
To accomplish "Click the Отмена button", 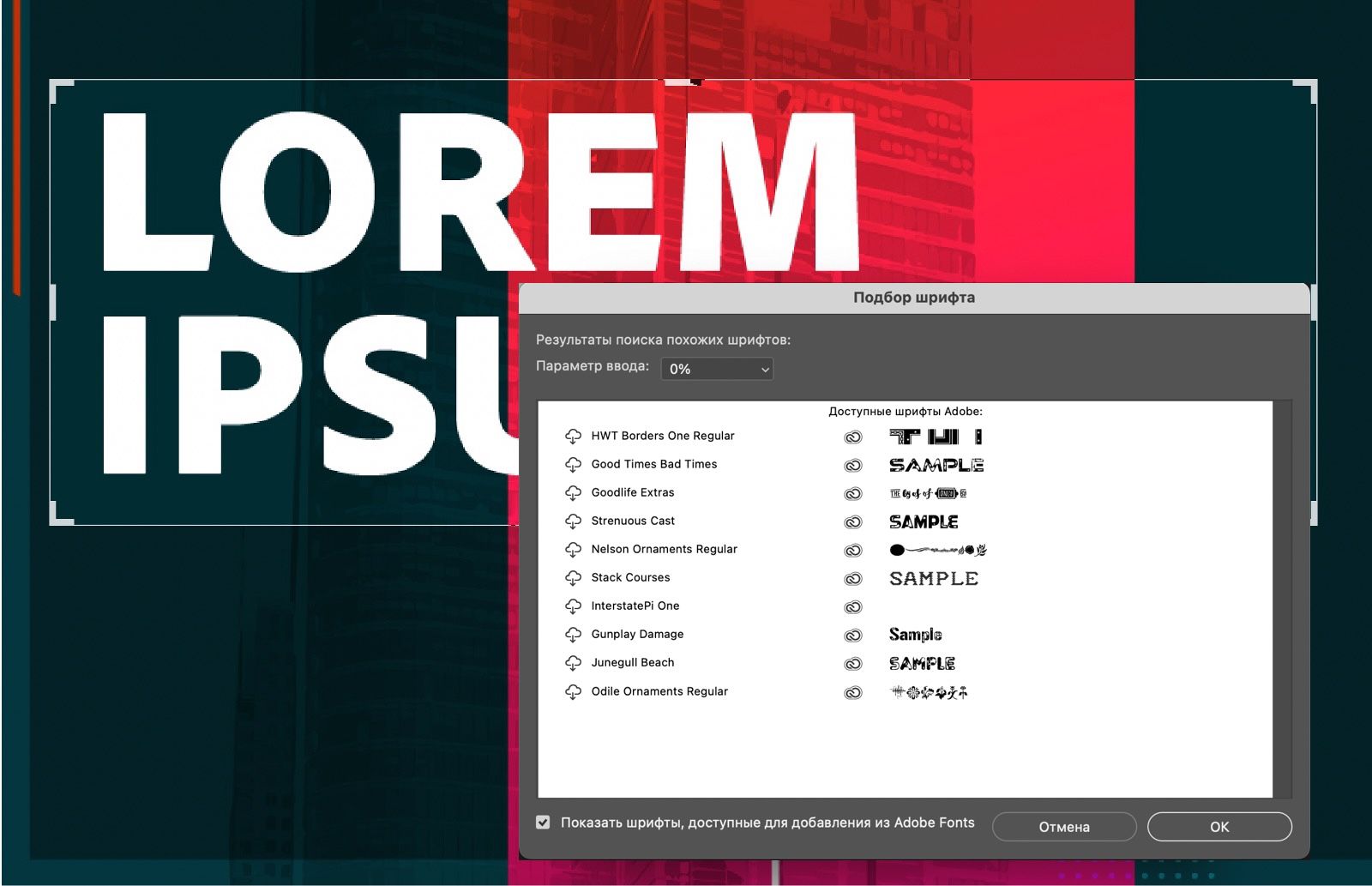I will [1064, 827].
